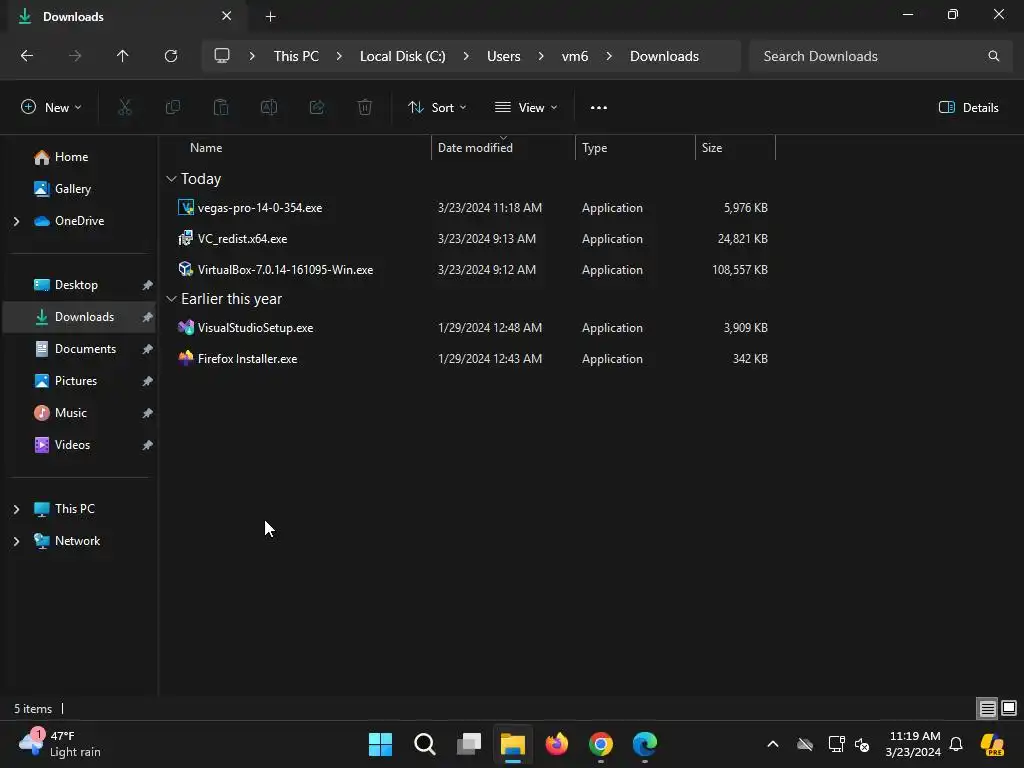
Task: Select the vegas-pro-14-0-354.exe file icon
Action: (185, 208)
